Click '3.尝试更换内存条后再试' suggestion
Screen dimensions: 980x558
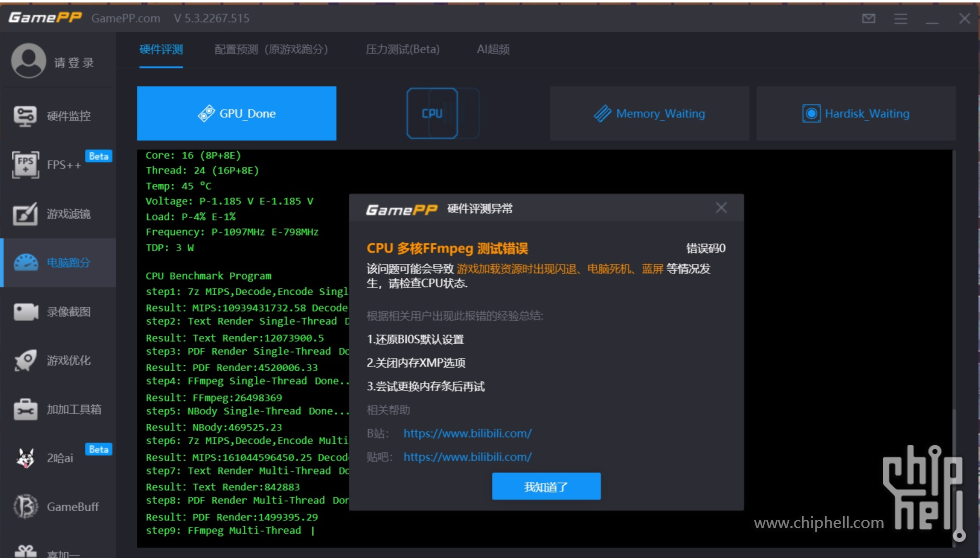pyautogui.click(x=426, y=386)
